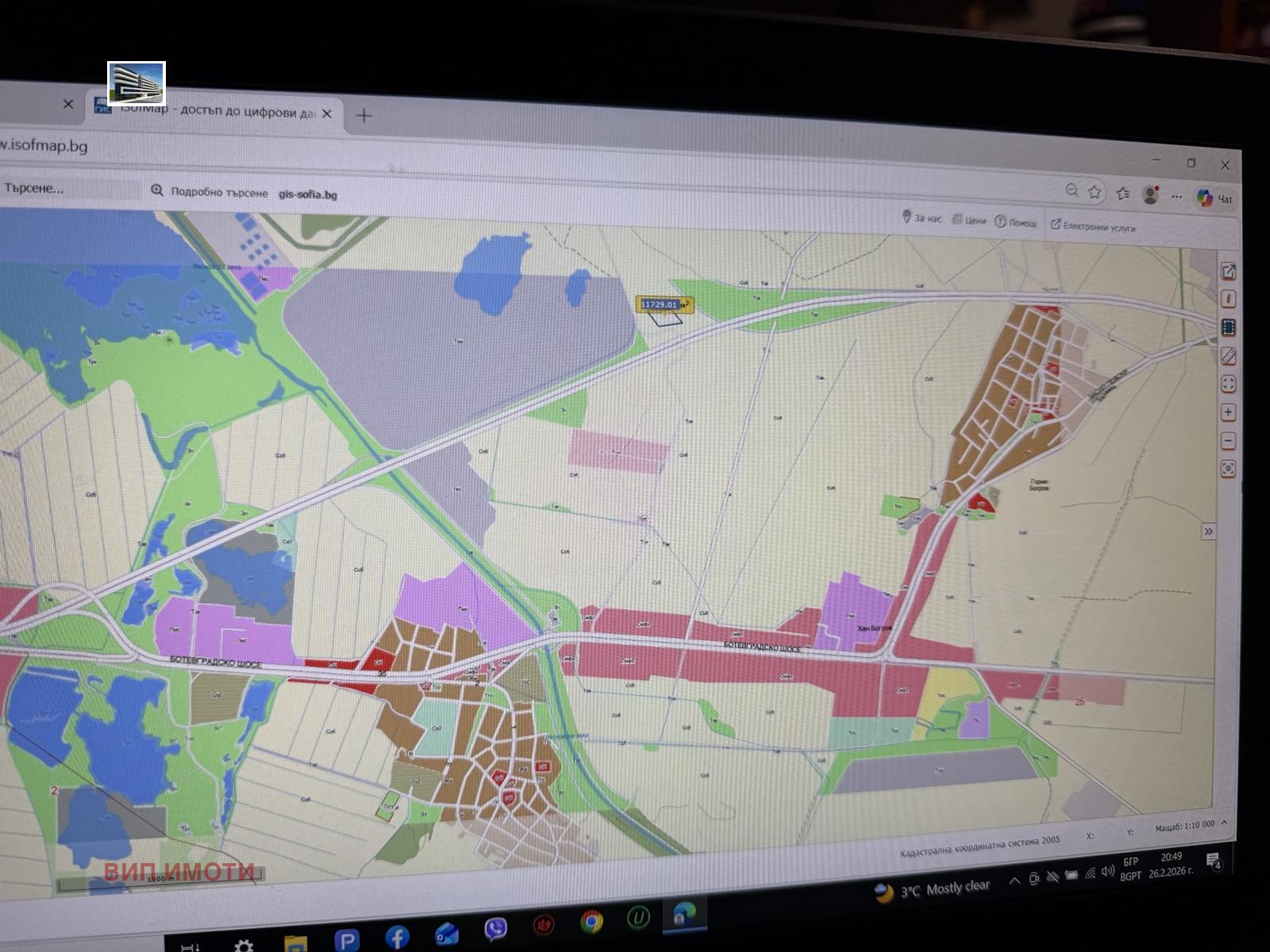Open browser settings three-dot menu
This screenshot has height=952, width=1270.
[1176, 197]
